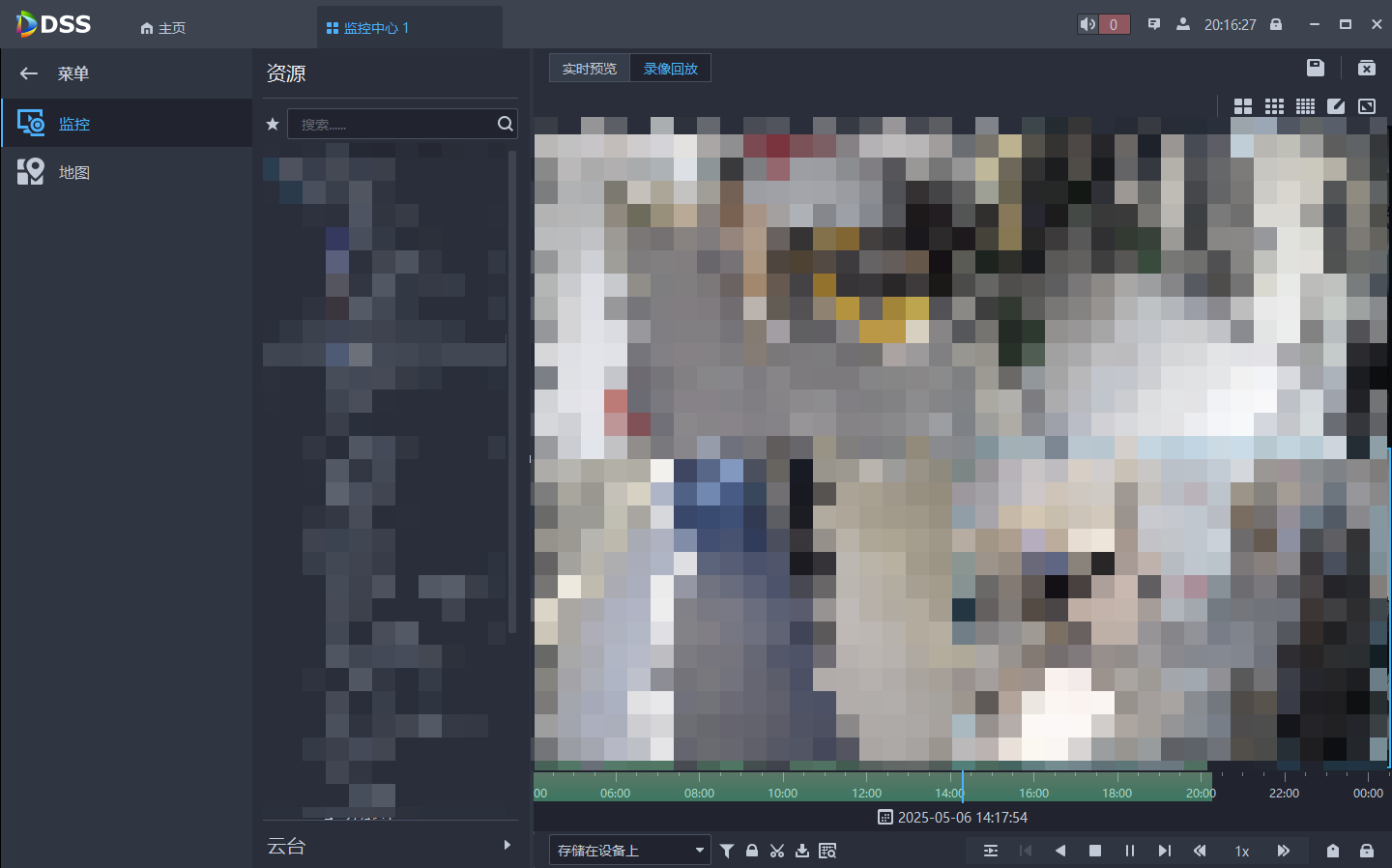Viewport: 1392px width, 868px height.
Task: Toggle the alarm sound speaker icon
Action: (1088, 24)
